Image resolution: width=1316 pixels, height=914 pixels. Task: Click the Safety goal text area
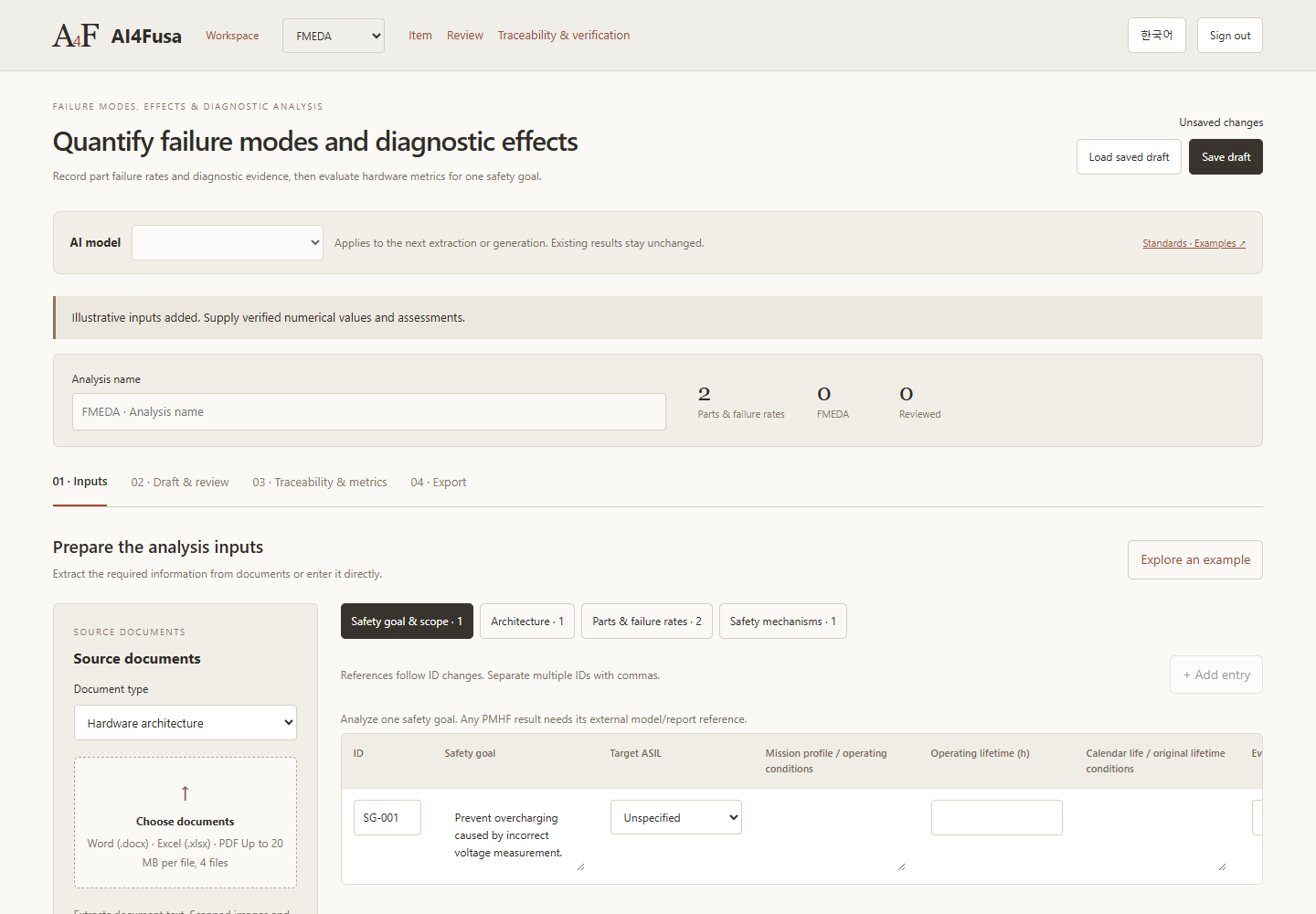point(515,835)
